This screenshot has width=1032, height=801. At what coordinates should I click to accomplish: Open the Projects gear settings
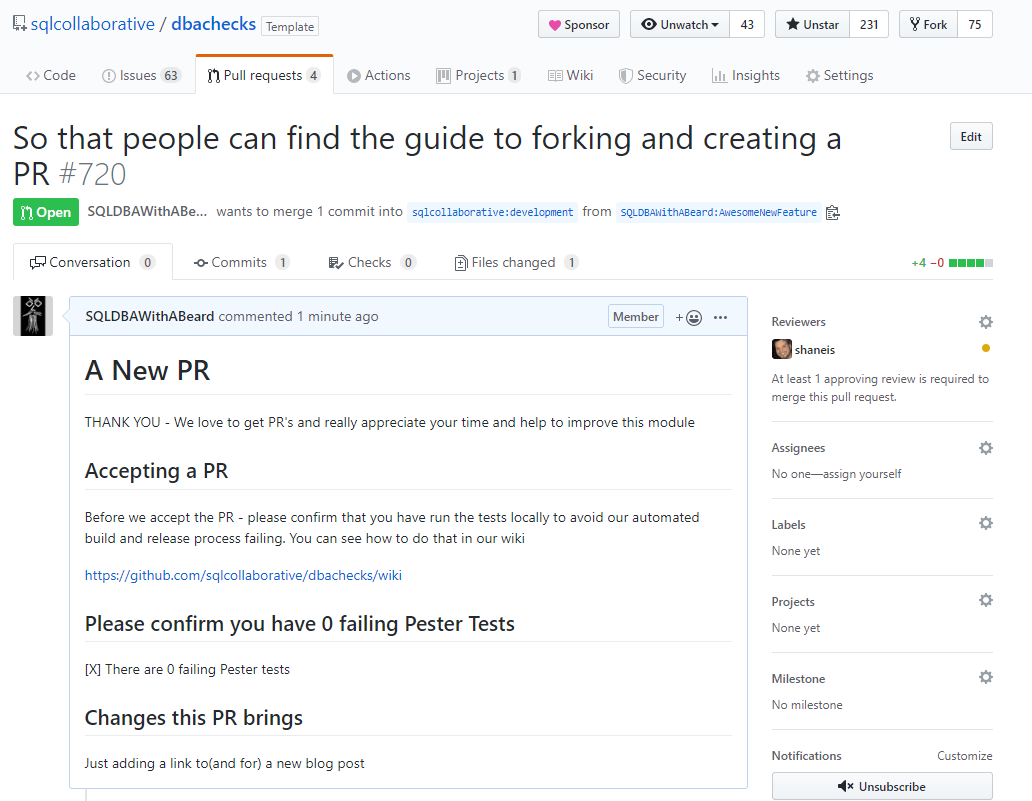[985, 601]
